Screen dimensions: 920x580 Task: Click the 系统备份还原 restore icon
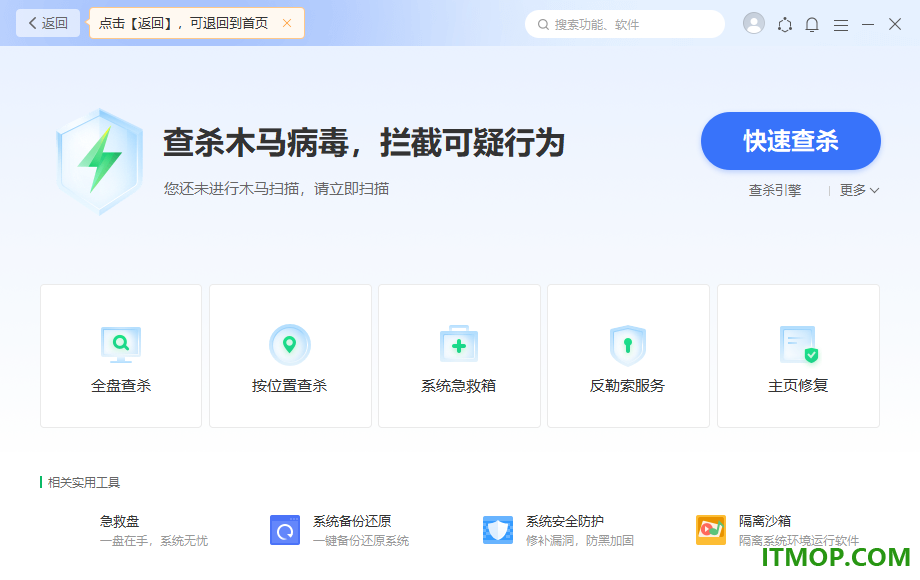click(285, 530)
